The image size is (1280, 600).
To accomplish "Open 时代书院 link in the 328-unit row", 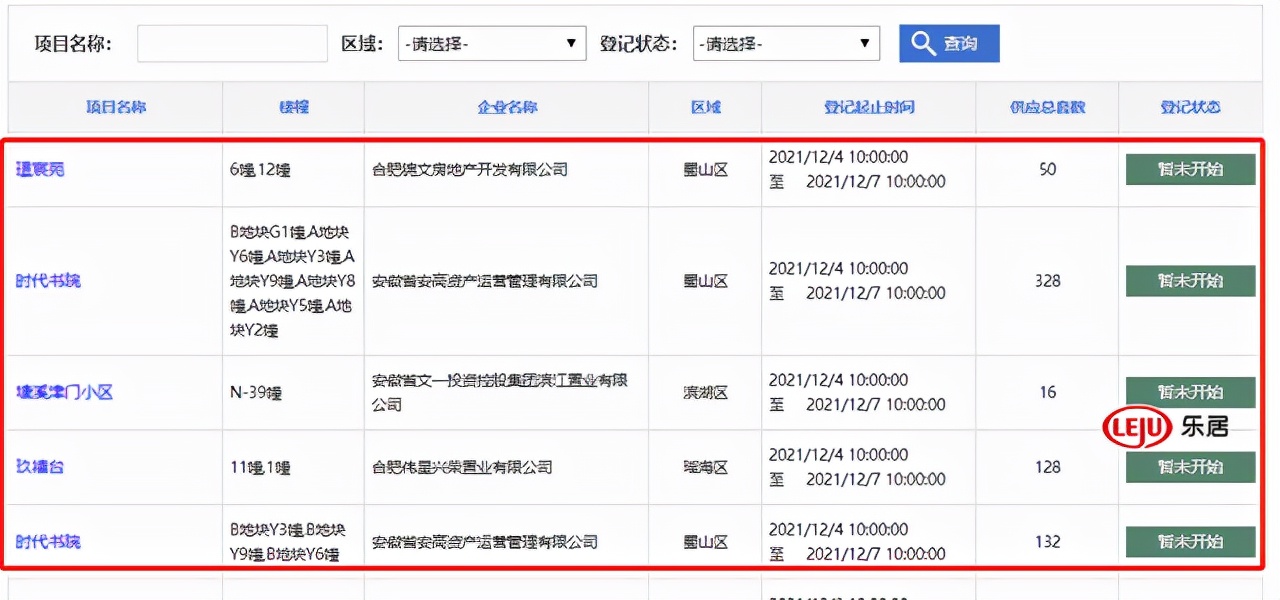I will point(48,280).
